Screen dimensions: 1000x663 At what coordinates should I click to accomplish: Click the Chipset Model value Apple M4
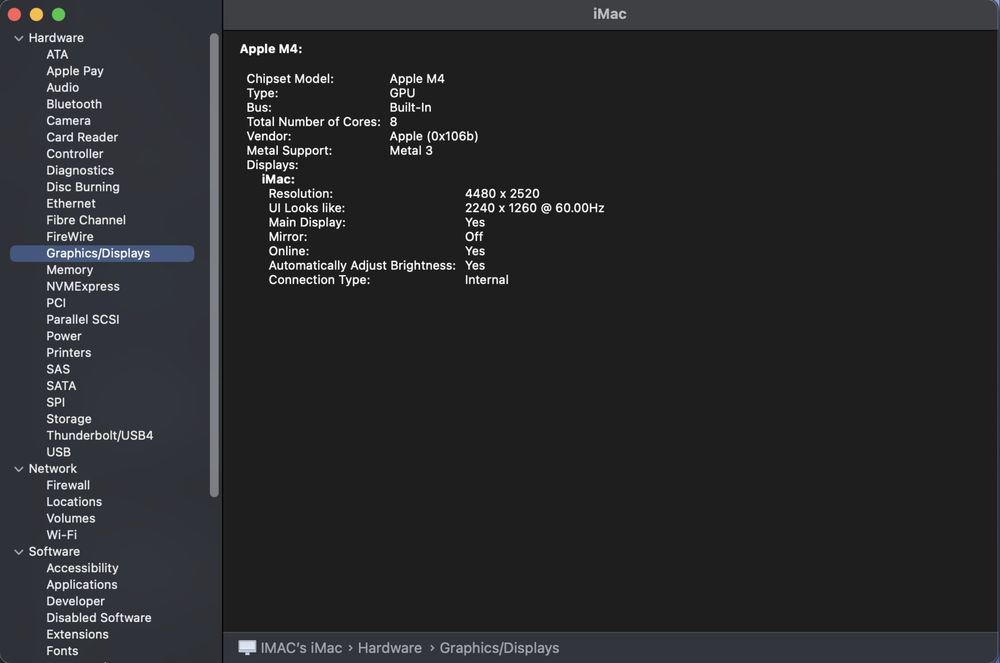click(x=417, y=79)
